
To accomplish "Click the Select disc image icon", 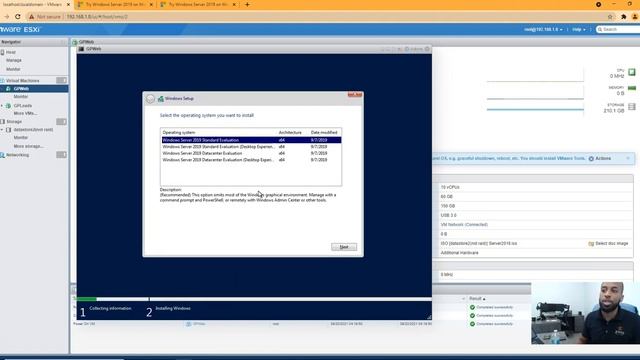I will (x=591, y=244).
